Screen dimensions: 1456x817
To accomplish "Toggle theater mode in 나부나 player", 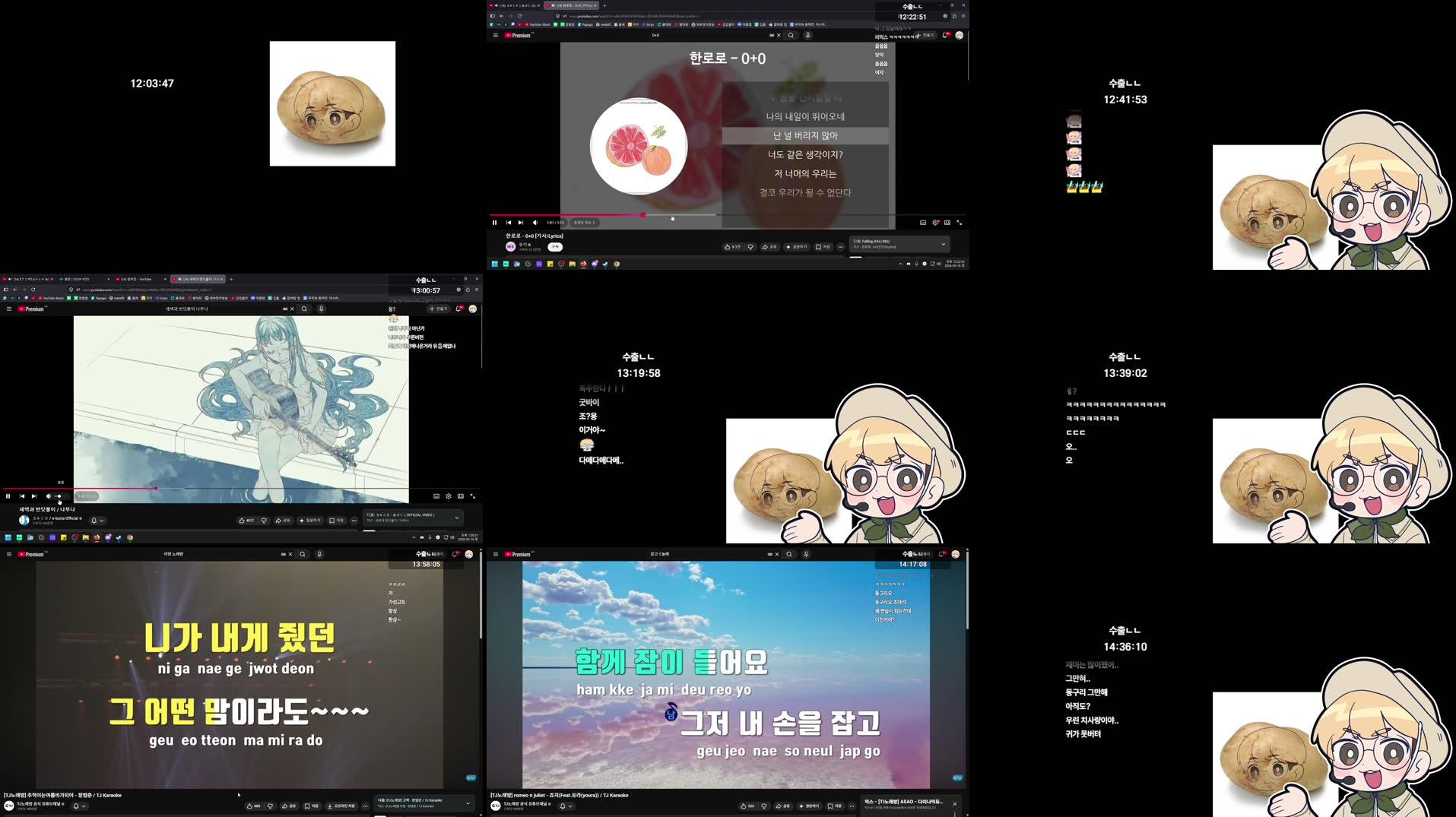I will click(x=461, y=496).
